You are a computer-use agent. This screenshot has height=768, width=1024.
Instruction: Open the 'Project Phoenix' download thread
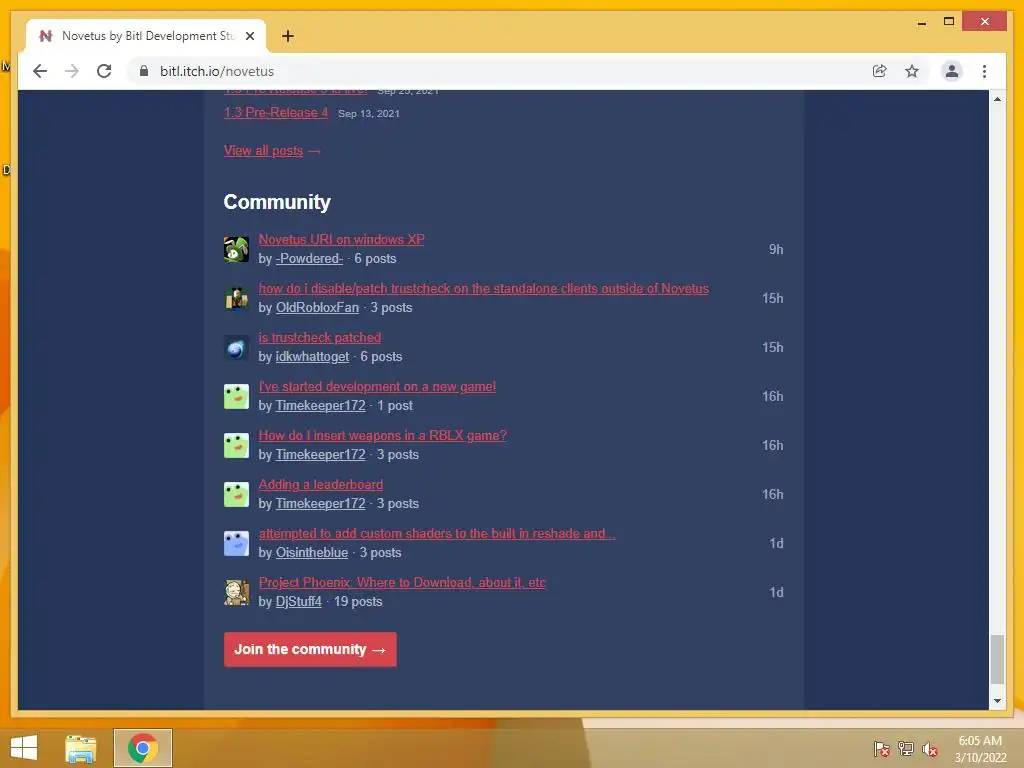[x=402, y=583]
